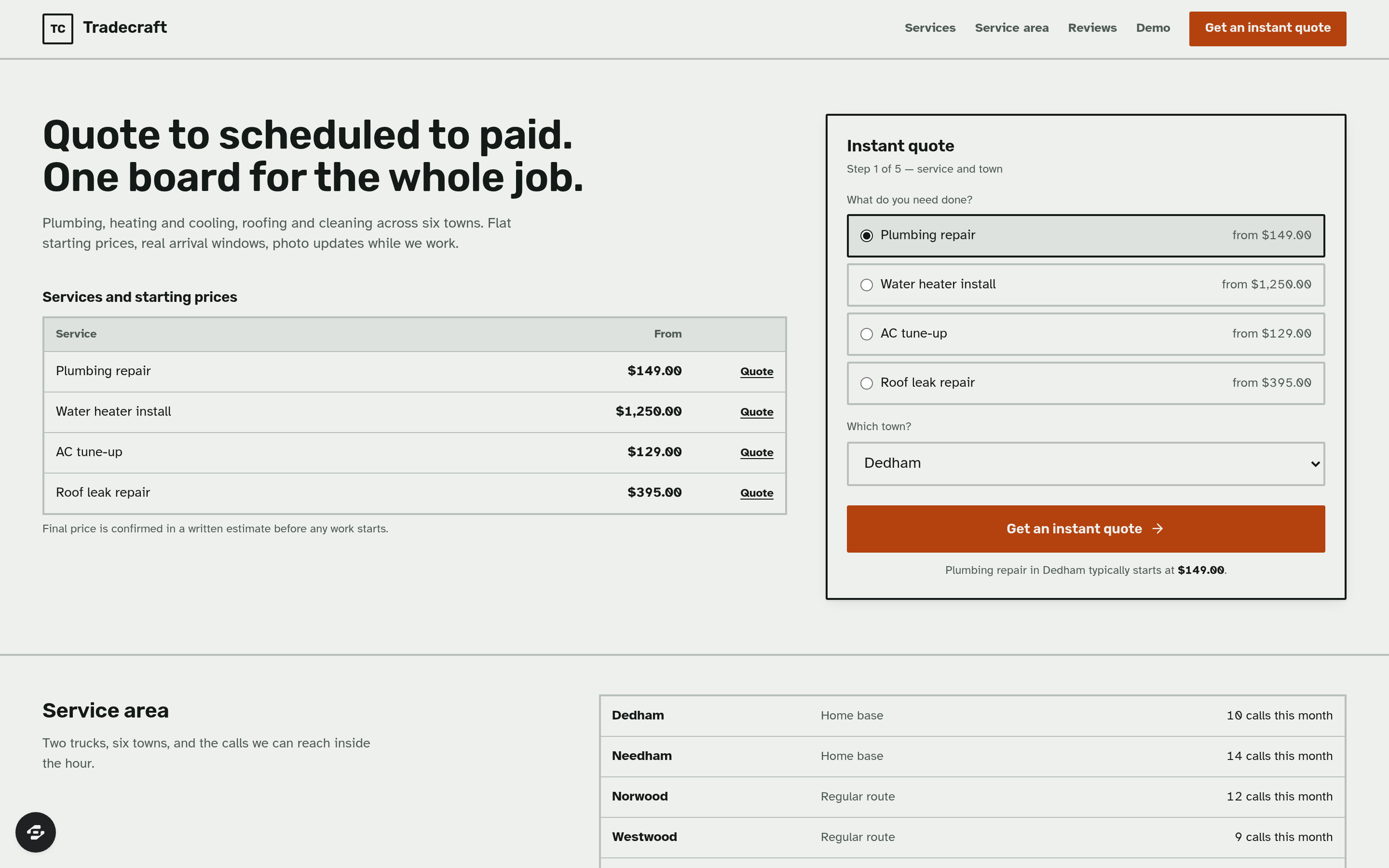Click the Norwood service area row

[x=972, y=797]
